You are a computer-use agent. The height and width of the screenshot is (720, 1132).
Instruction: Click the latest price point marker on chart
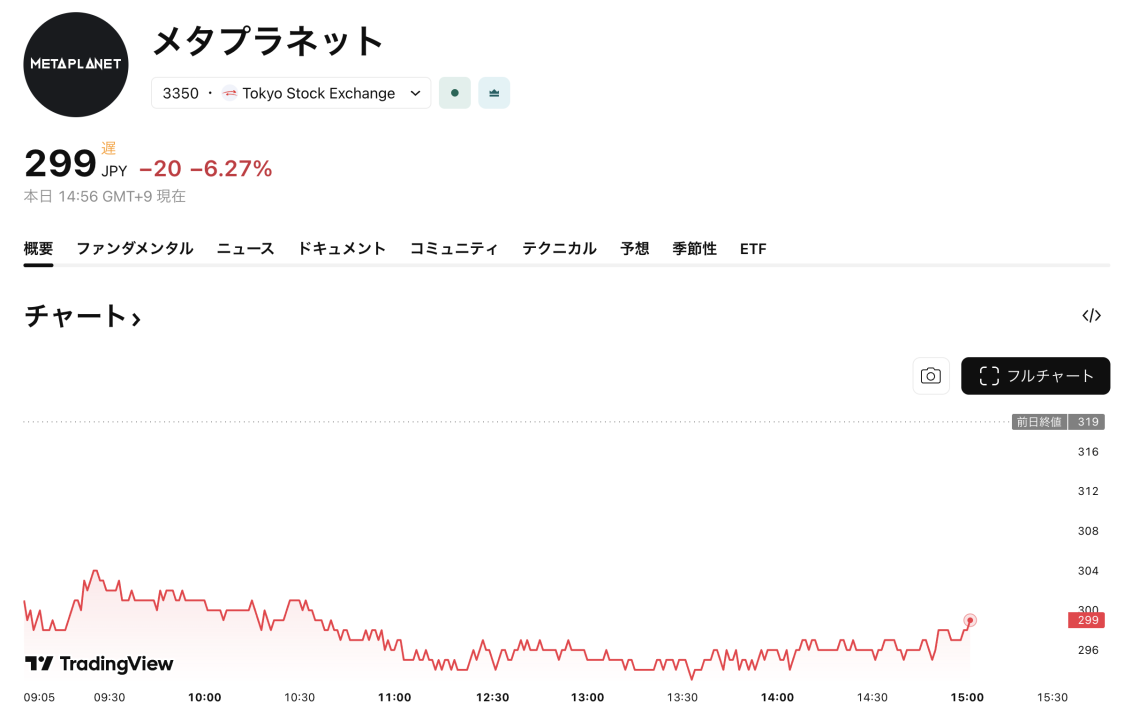coord(969,620)
